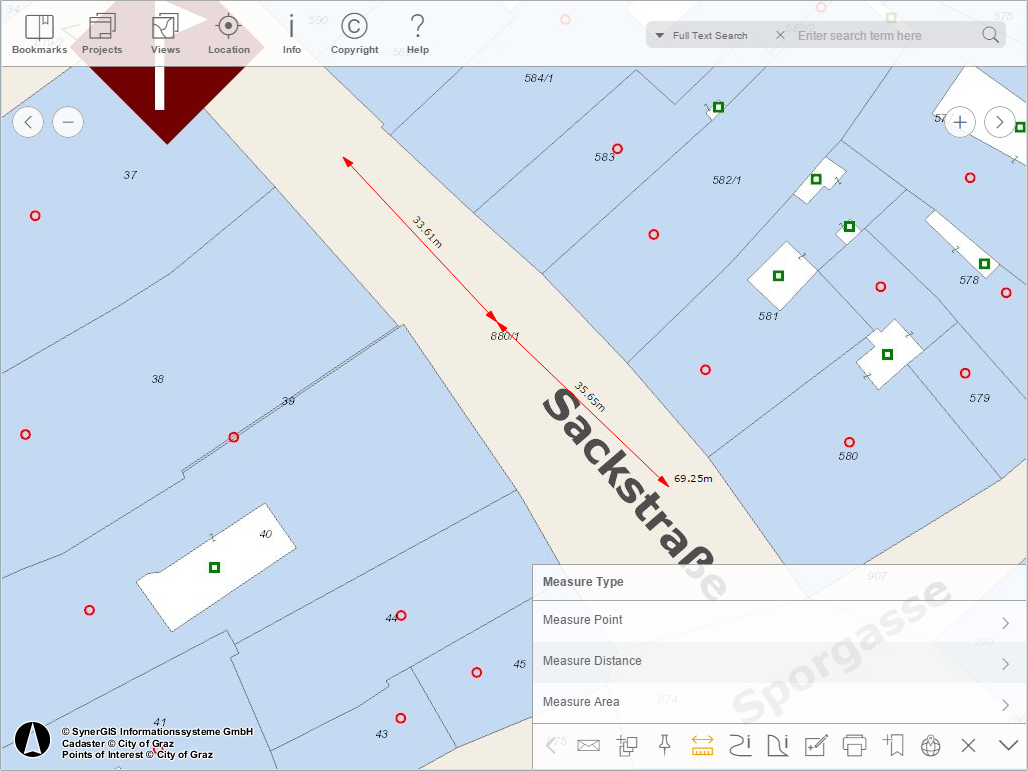Image resolution: width=1028 pixels, height=771 pixels.
Task: Open the redlining drawing tool
Action: [816, 745]
